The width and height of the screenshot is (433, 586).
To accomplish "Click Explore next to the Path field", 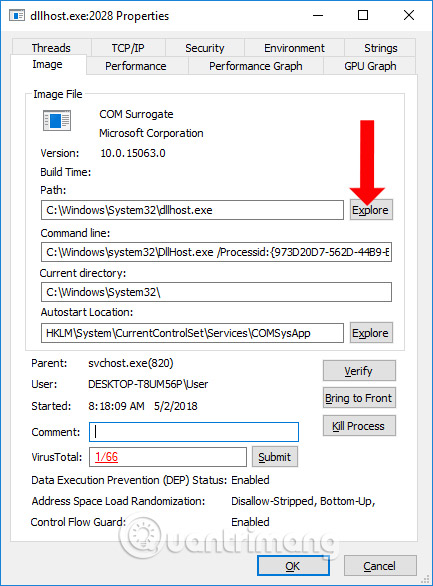I will click(371, 210).
